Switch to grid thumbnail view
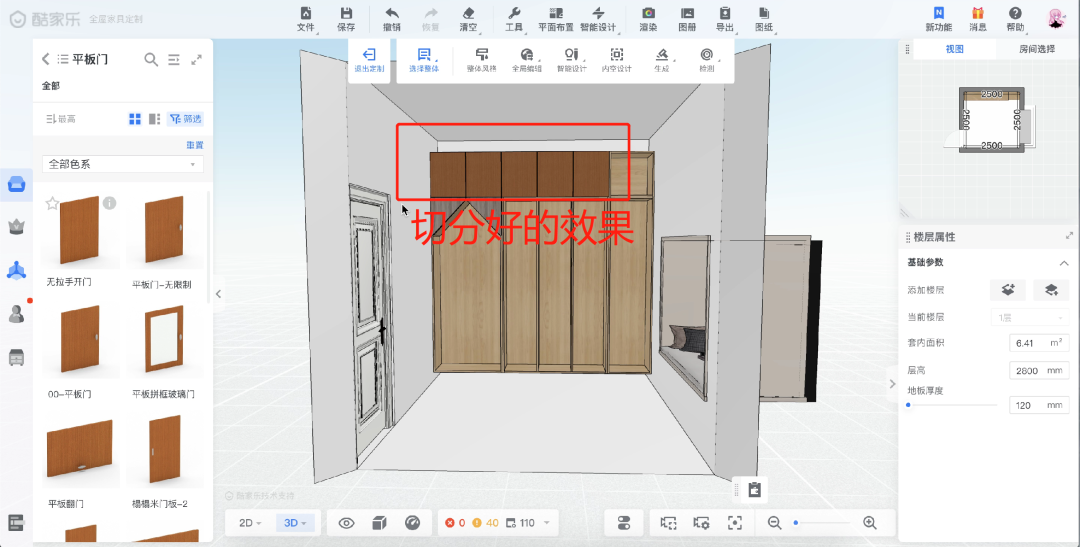Screen dimensions: 1080x547 (135, 119)
